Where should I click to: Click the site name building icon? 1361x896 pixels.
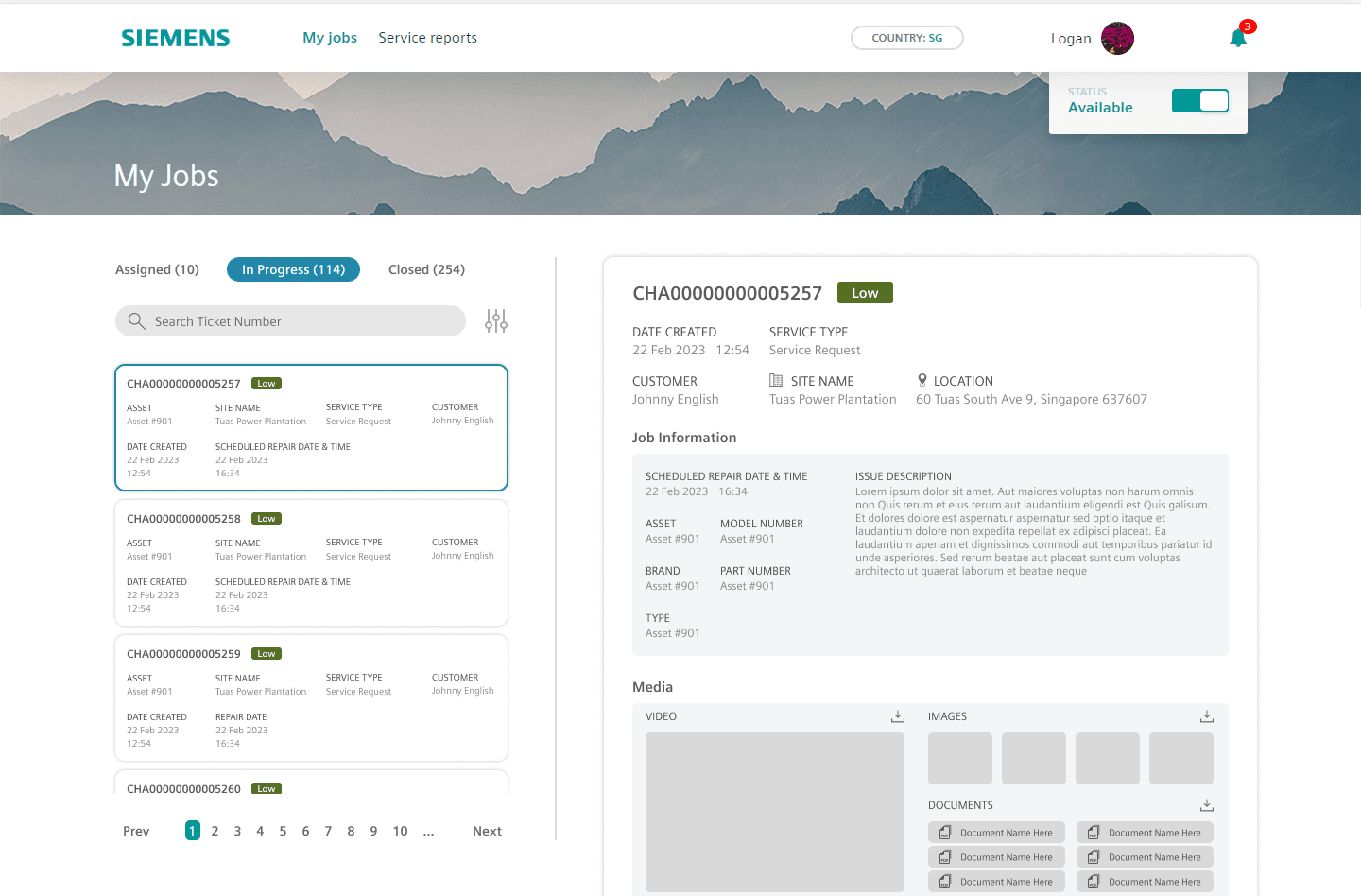click(x=776, y=380)
